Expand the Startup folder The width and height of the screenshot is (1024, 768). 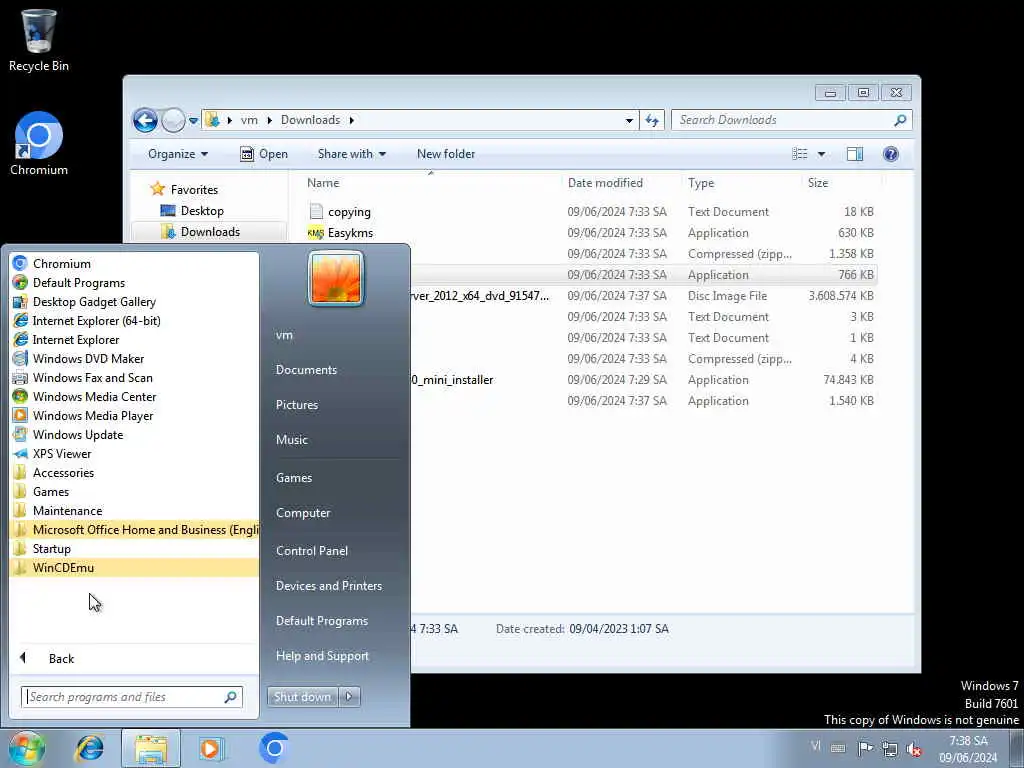click(x=135, y=549)
